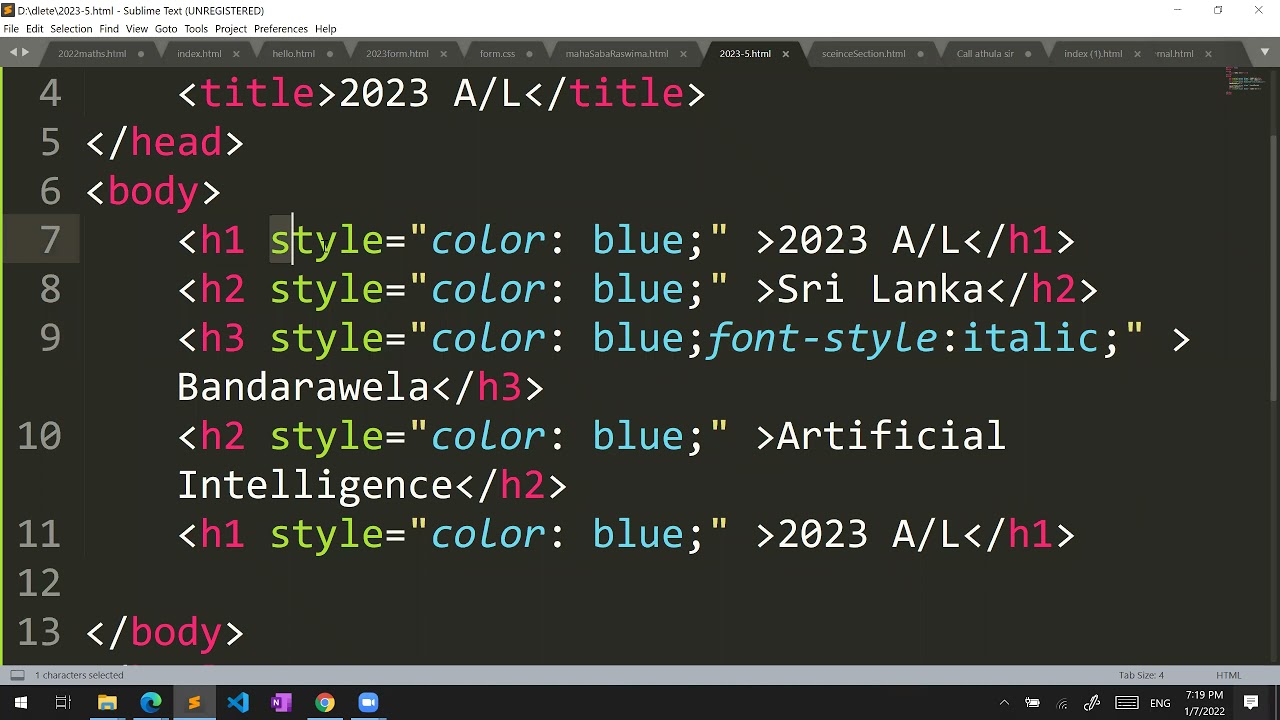Click the word Intelligence in the code
This screenshot has height=720, width=1280.
point(315,486)
